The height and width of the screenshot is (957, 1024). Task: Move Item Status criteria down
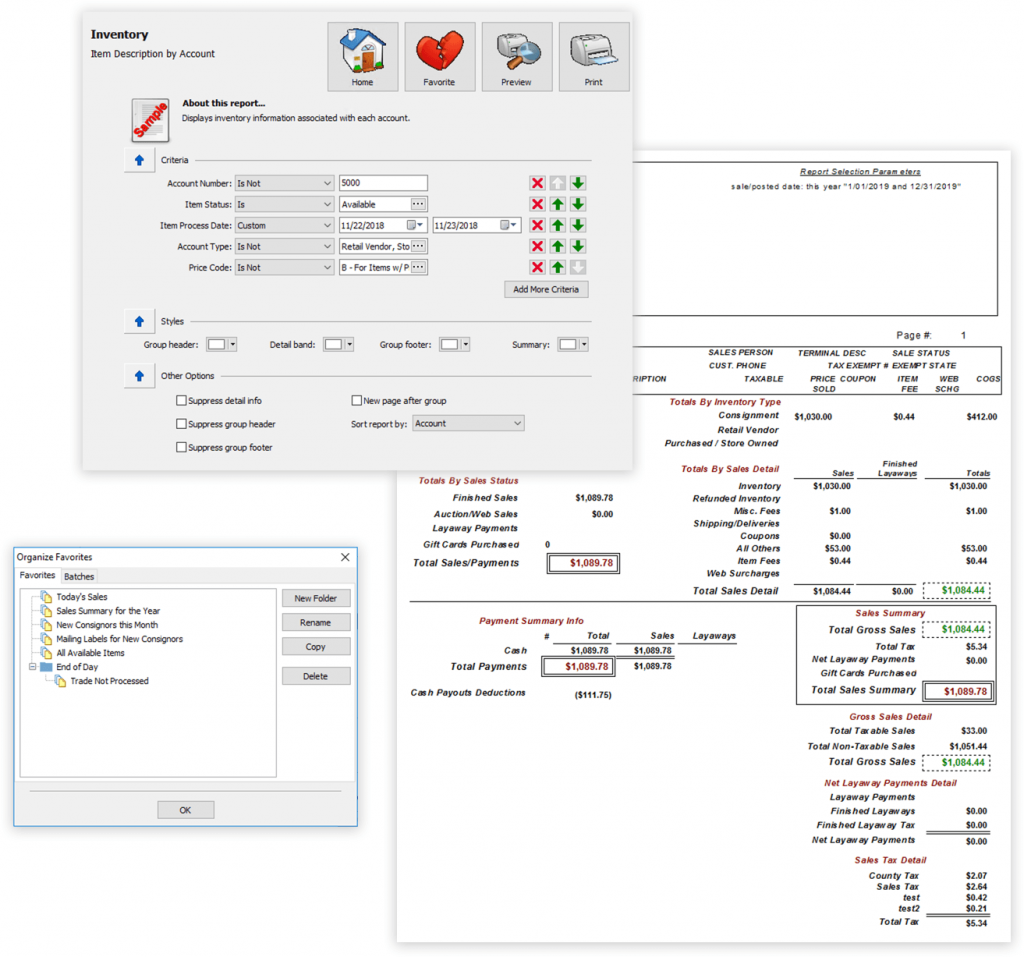click(578, 204)
